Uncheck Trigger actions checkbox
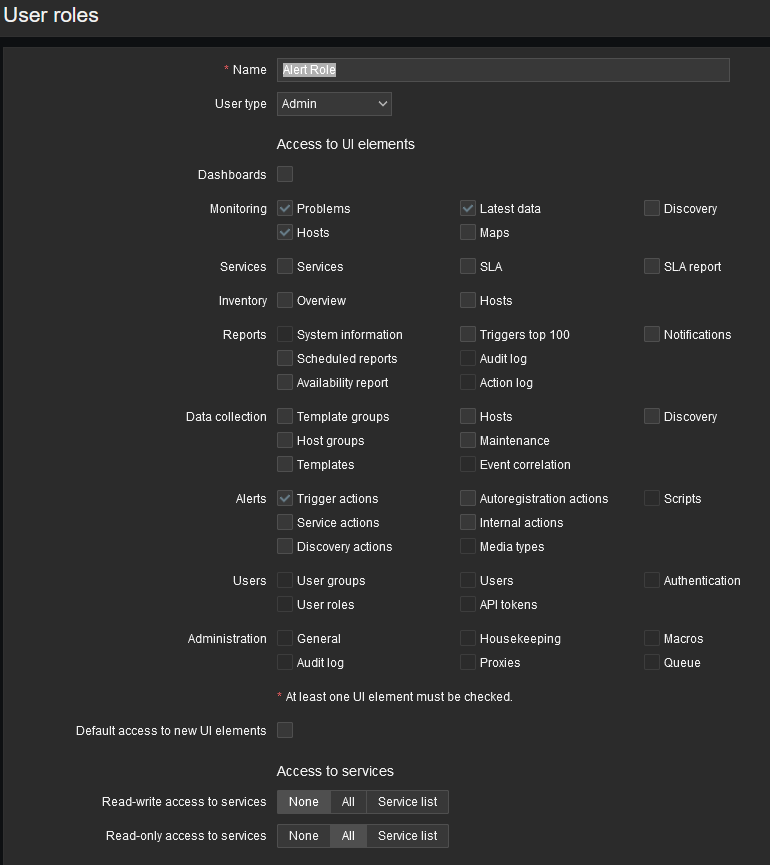The height and width of the screenshot is (865, 770). (285, 499)
